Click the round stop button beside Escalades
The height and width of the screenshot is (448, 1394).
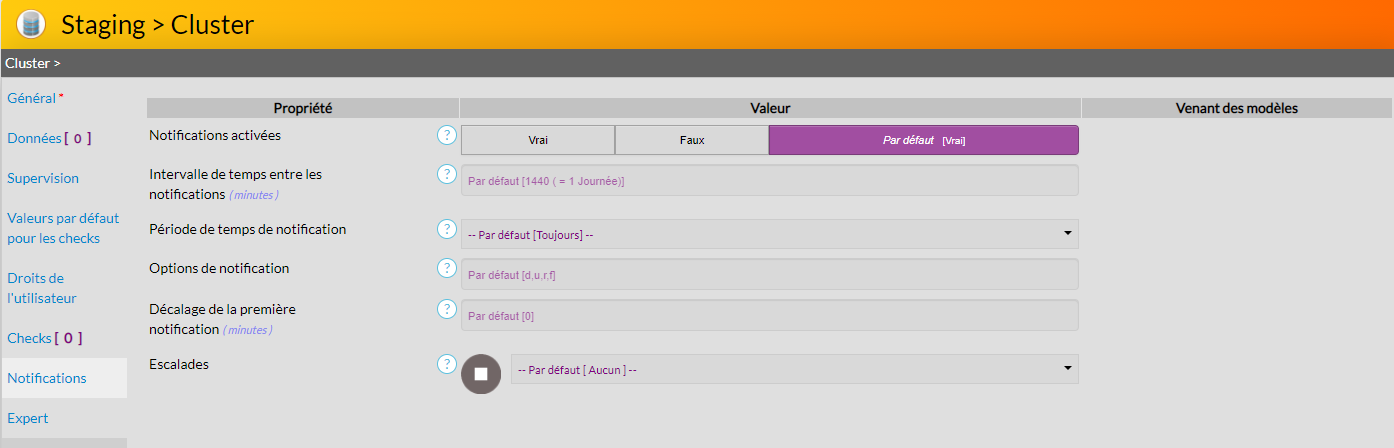point(481,374)
